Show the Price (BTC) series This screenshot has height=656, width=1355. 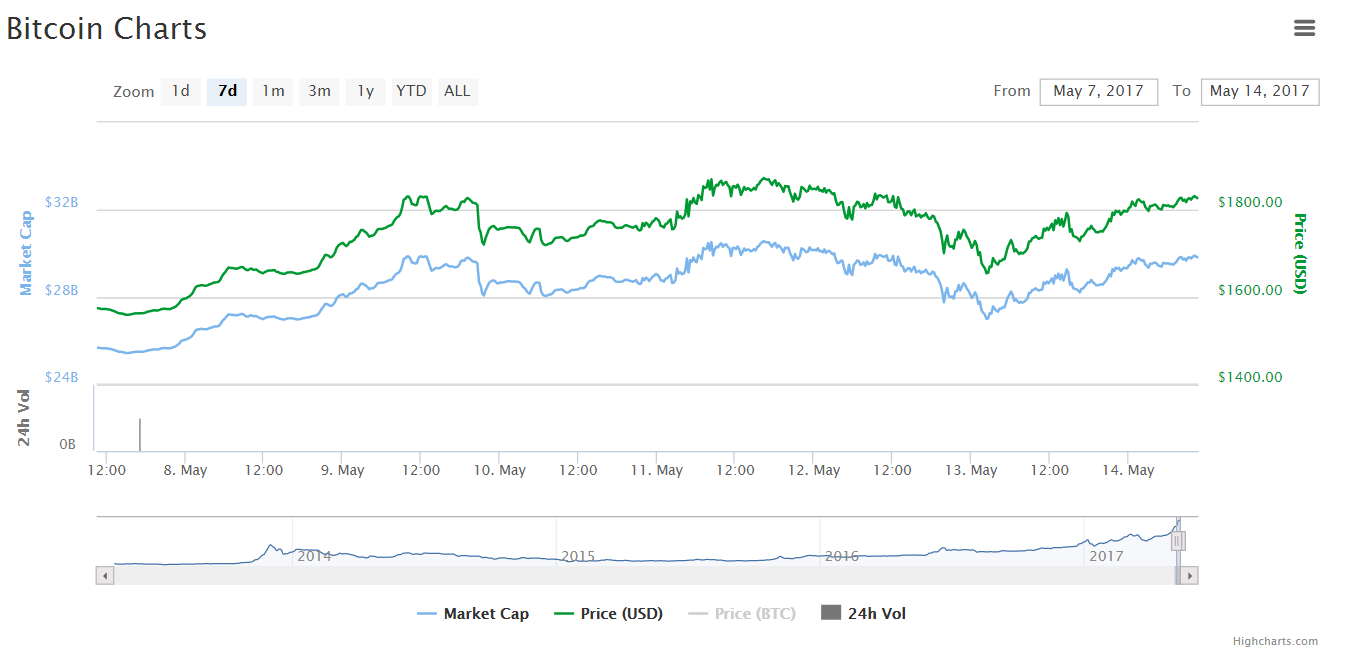click(x=742, y=614)
